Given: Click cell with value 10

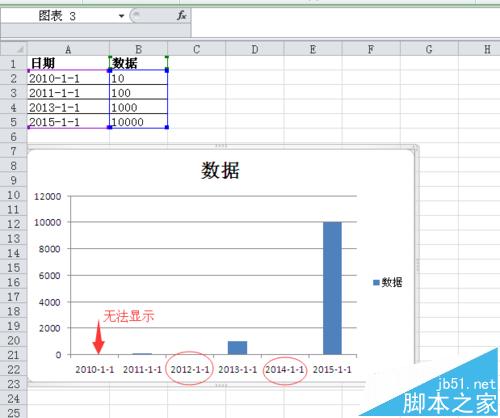Looking at the screenshot, I should [138, 78].
